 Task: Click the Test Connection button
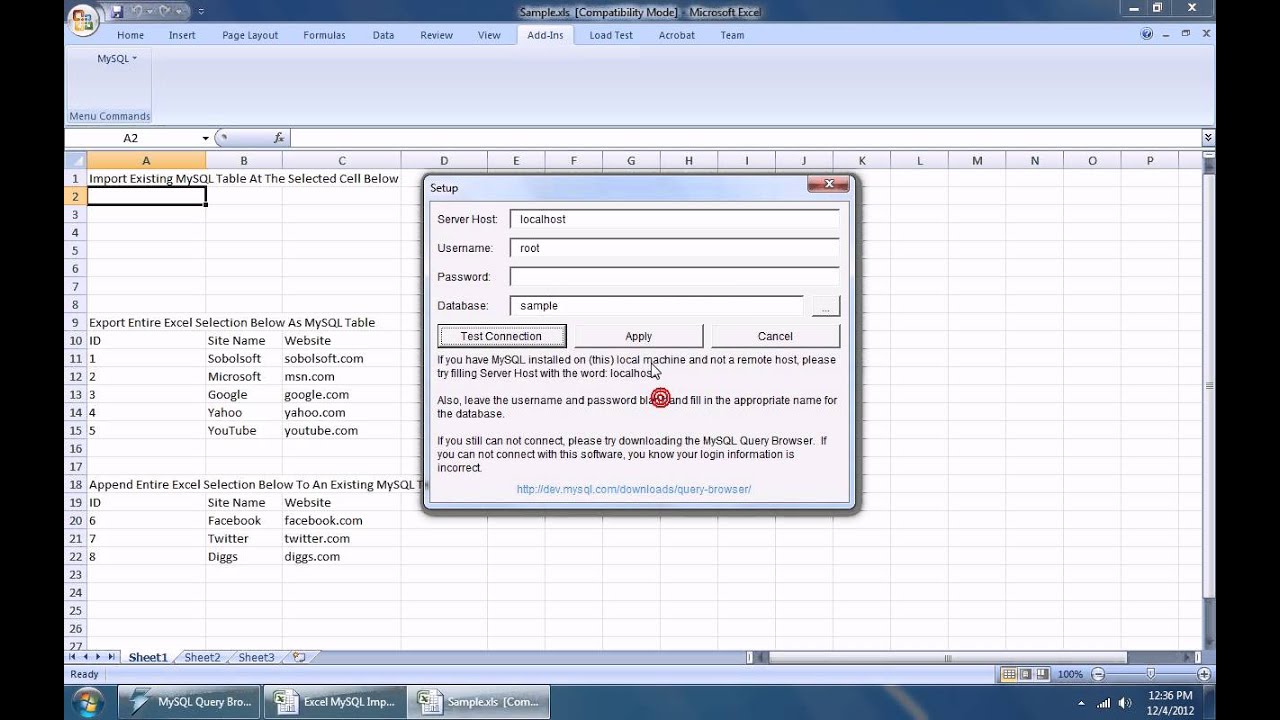pos(501,336)
